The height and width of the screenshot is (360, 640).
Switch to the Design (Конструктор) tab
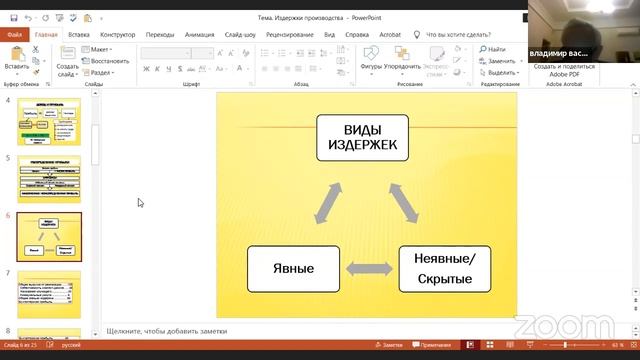(118, 35)
